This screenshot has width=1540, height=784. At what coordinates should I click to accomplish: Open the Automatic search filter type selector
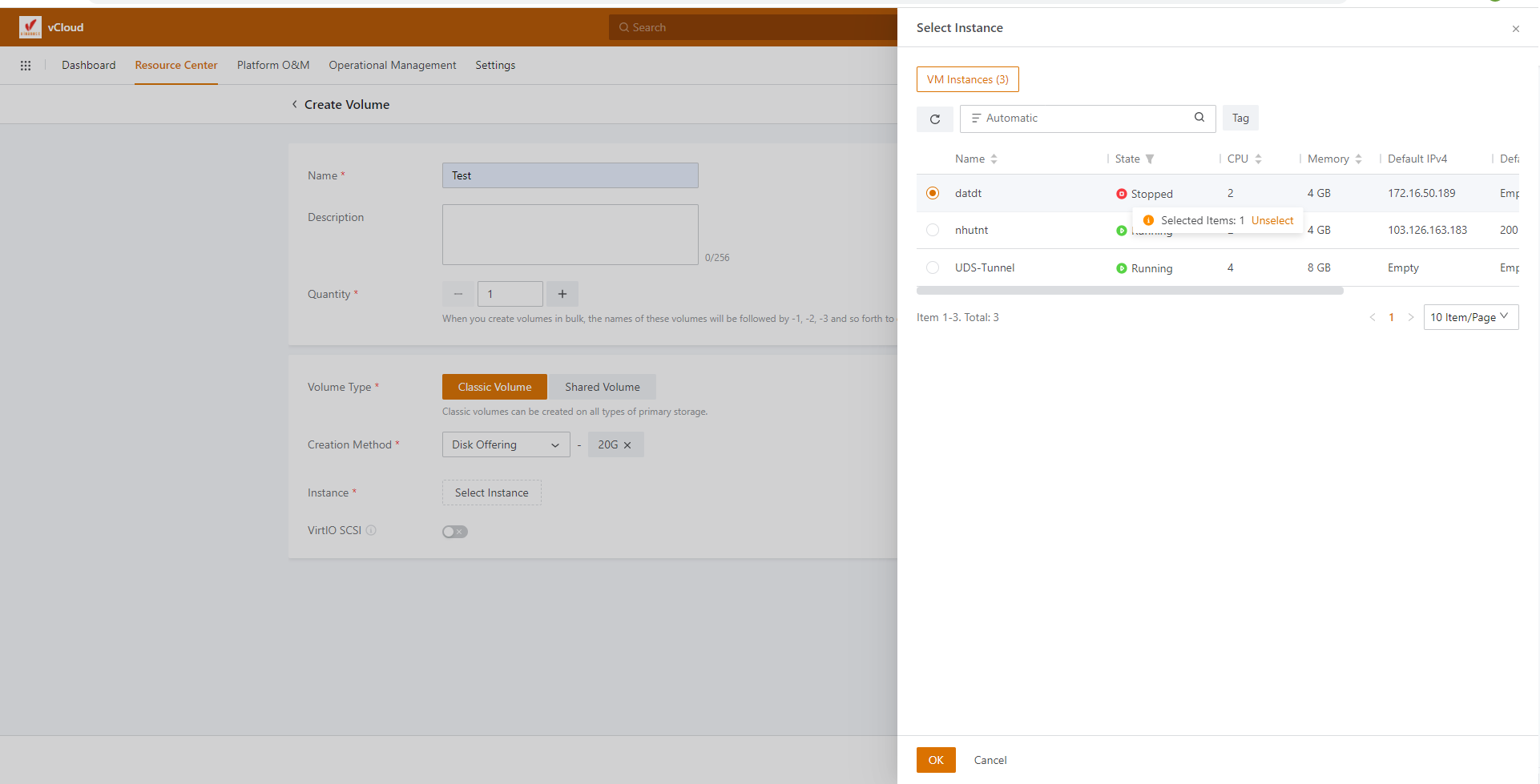[976, 119]
